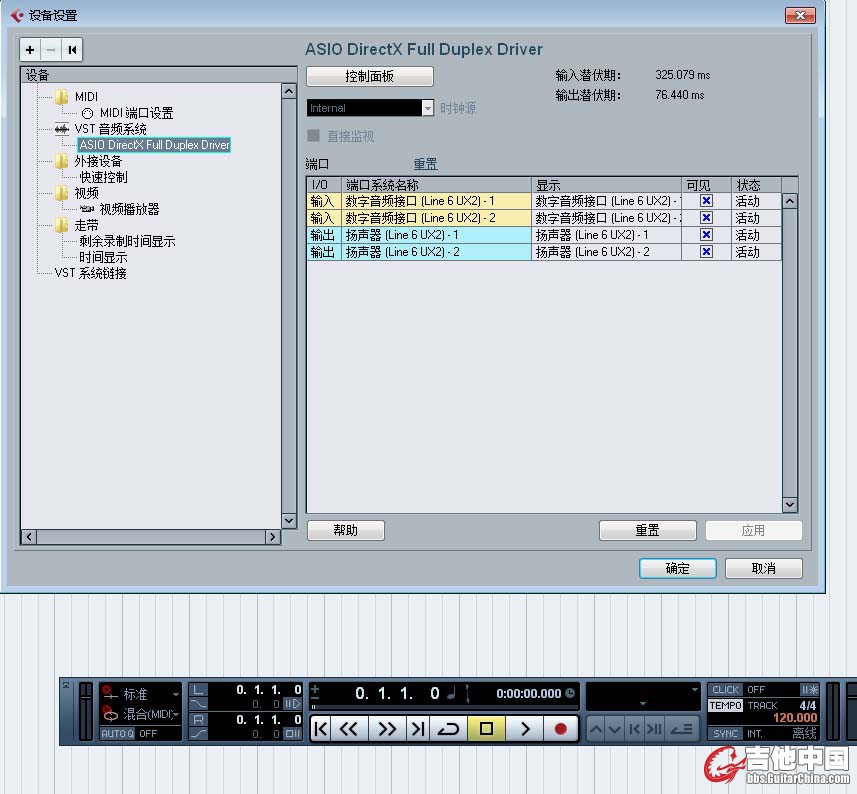Open the 标准 record mode dropdown
This screenshot has height=794, width=857.
tap(176, 694)
